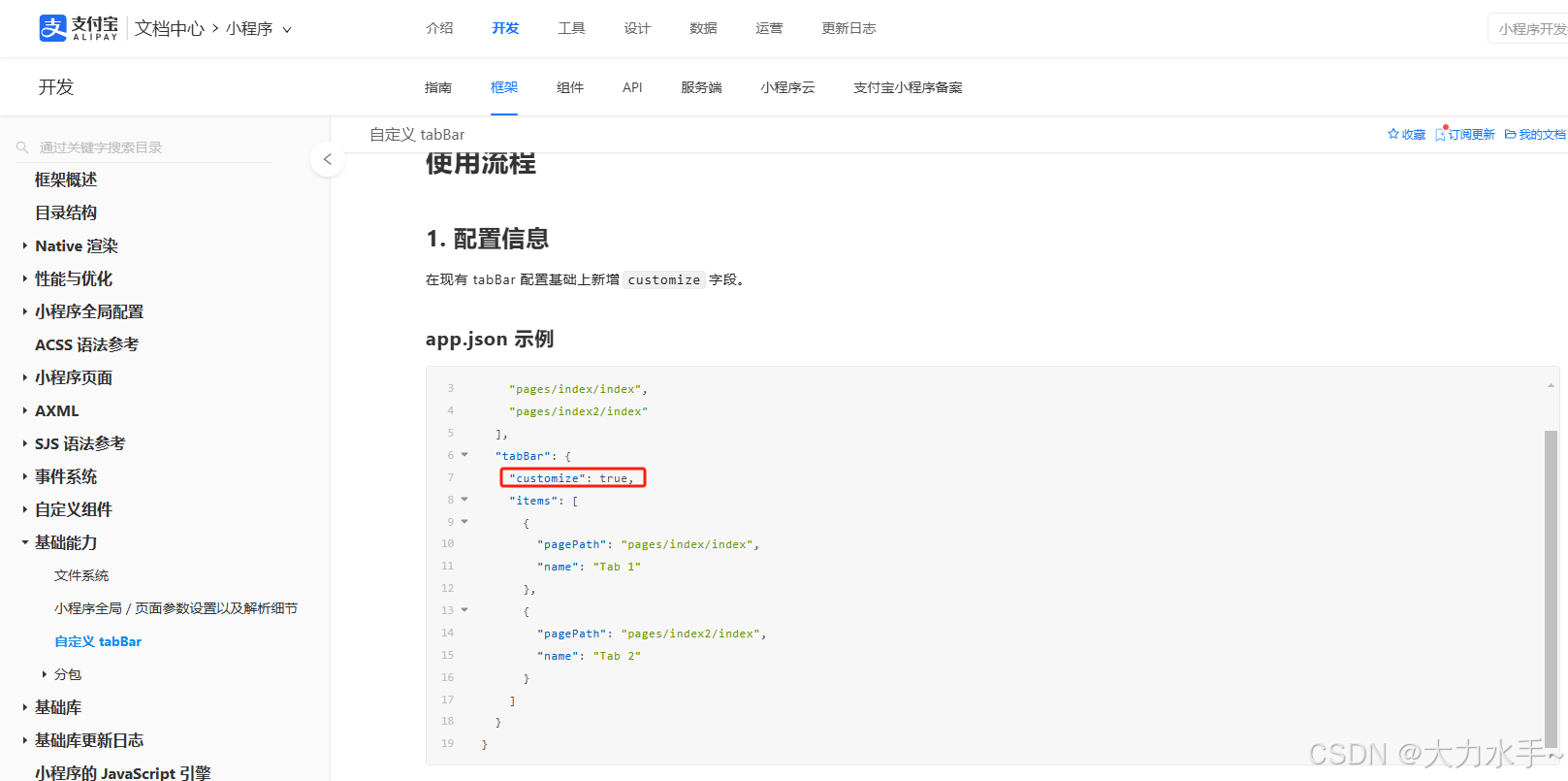Open 小程序全局 / 页面参数设置以及解析细节 item
This screenshot has width=1568, height=781.
pos(176,608)
